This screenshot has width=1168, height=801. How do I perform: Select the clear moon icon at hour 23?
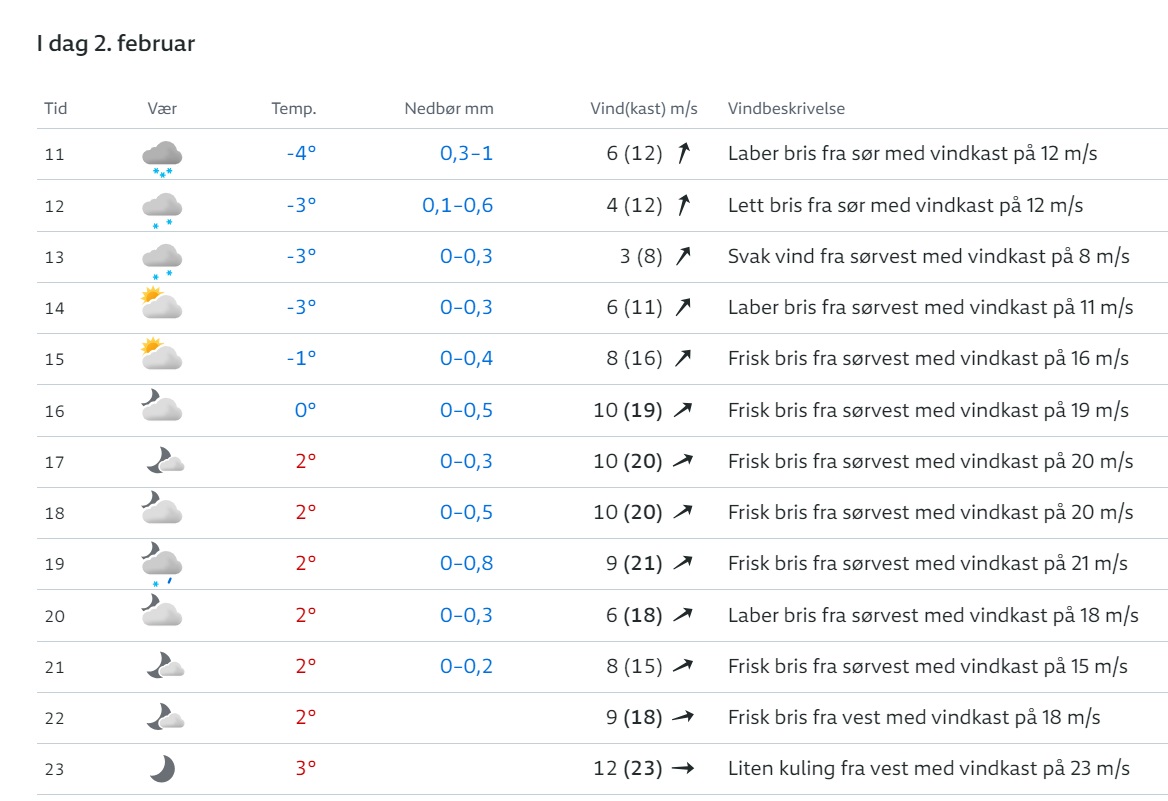162,768
